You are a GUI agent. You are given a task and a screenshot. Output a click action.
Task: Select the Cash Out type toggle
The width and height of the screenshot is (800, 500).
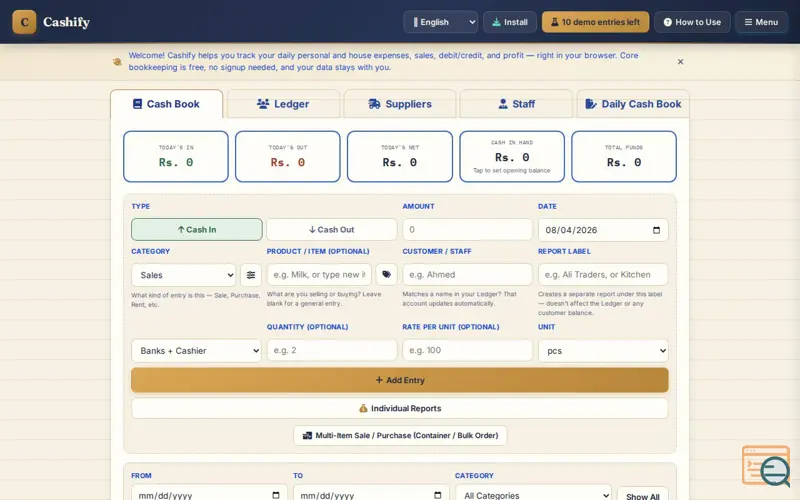pyautogui.click(x=332, y=230)
